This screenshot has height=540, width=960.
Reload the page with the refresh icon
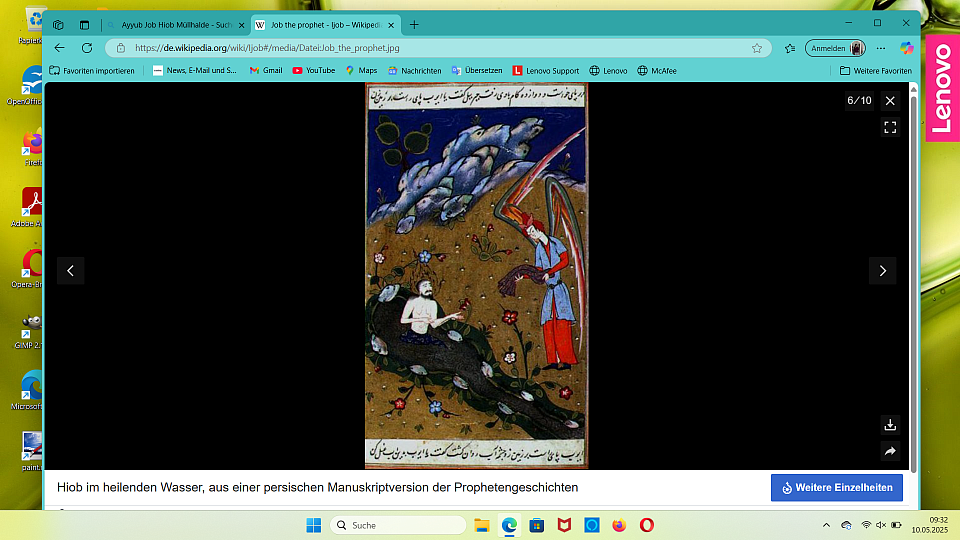[x=87, y=48]
